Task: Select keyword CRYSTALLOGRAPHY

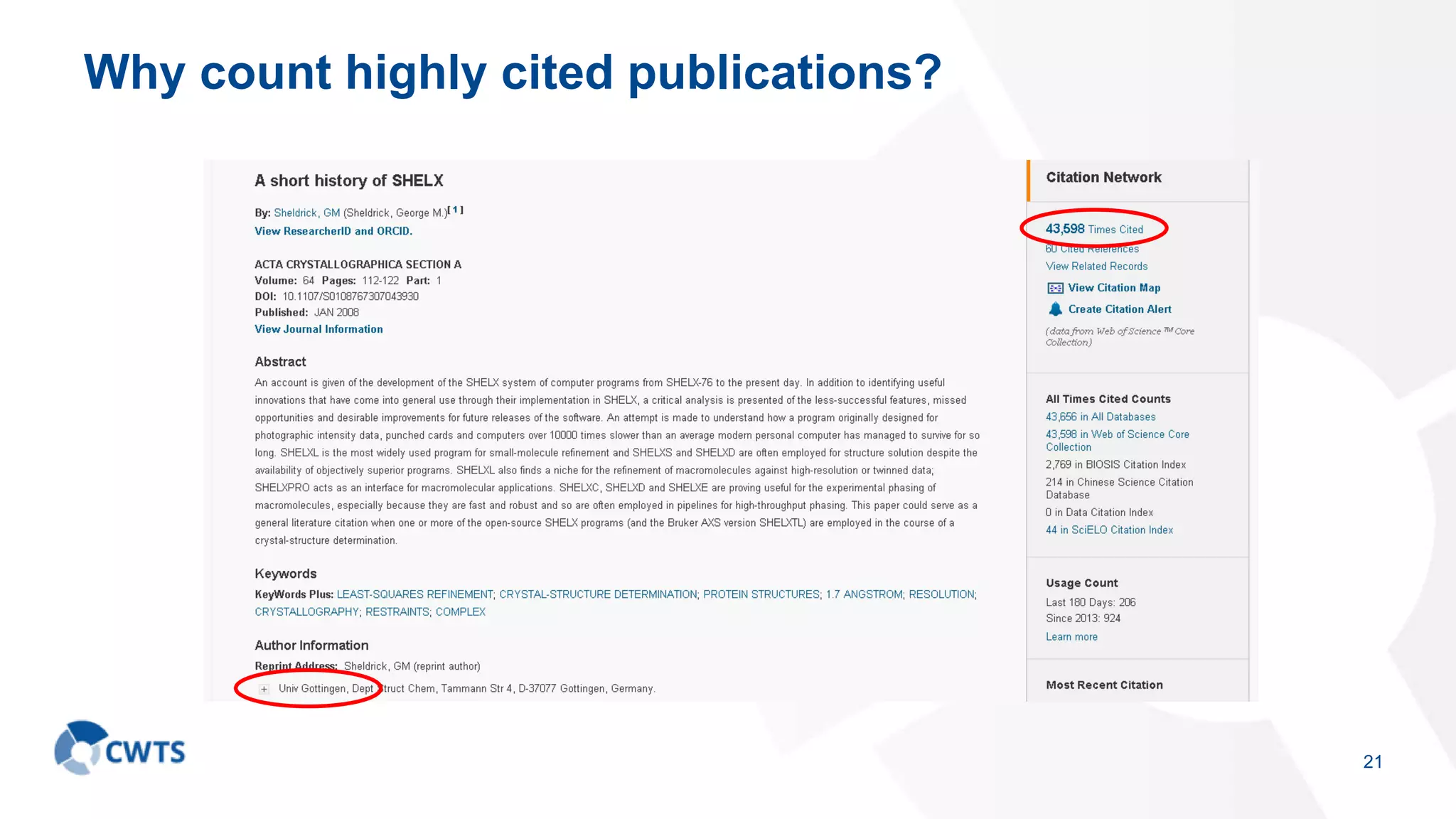Action: [306, 612]
